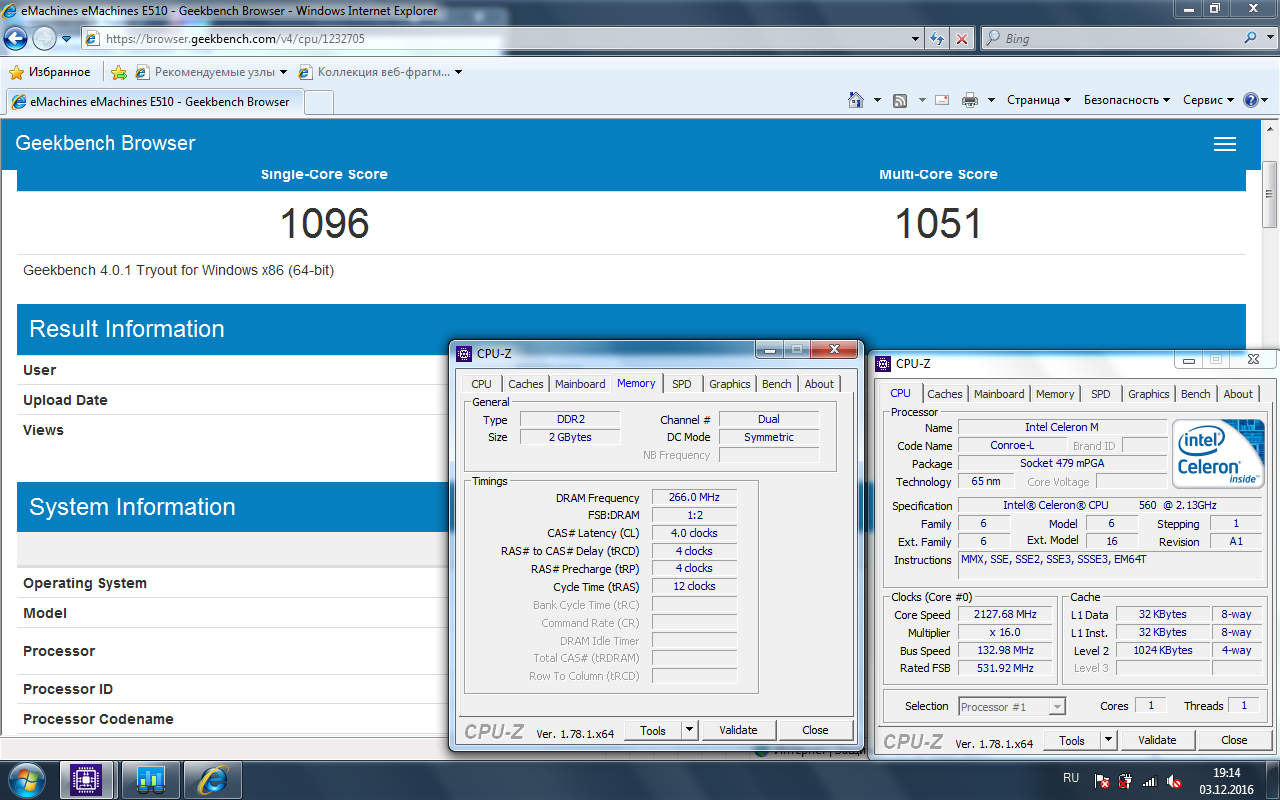Refresh the page with the blue arrows icon
1280x800 pixels.
coord(938,39)
